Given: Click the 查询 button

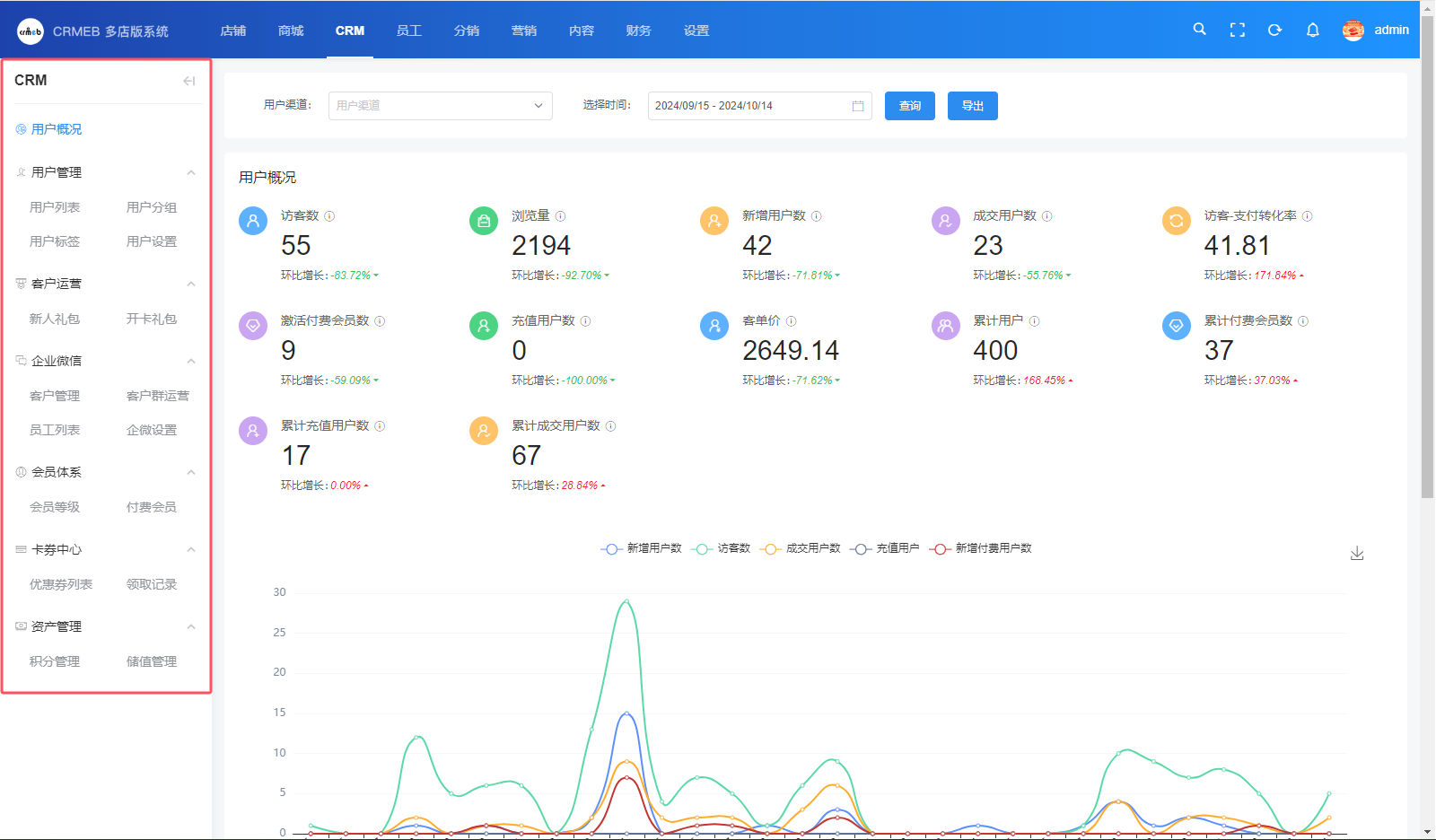Looking at the screenshot, I should [x=910, y=106].
